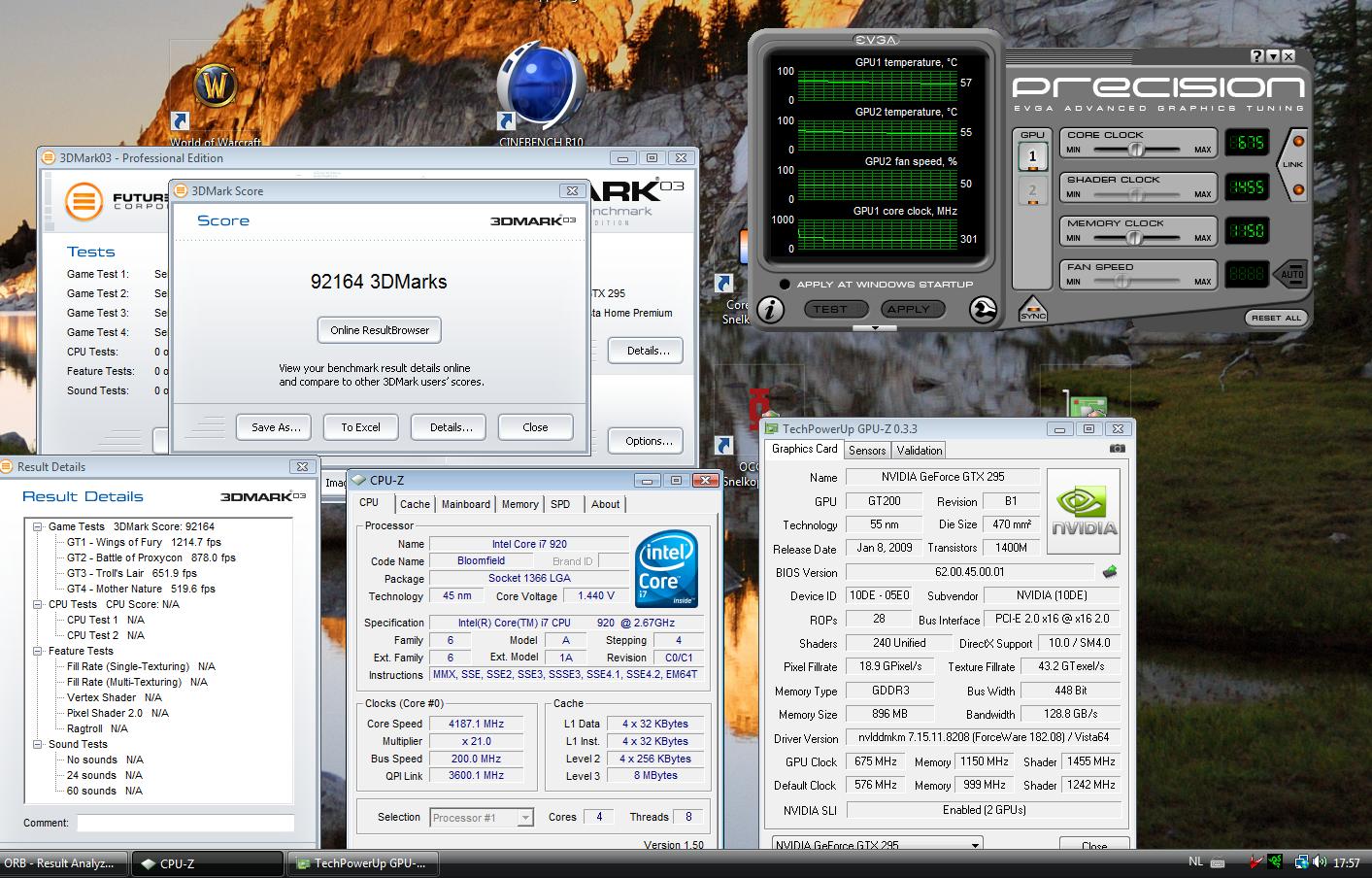The width and height of the screenshot is (1372, 878).
Task: Open the EVGA Precision information icon
Action: [x=771, y=310]
